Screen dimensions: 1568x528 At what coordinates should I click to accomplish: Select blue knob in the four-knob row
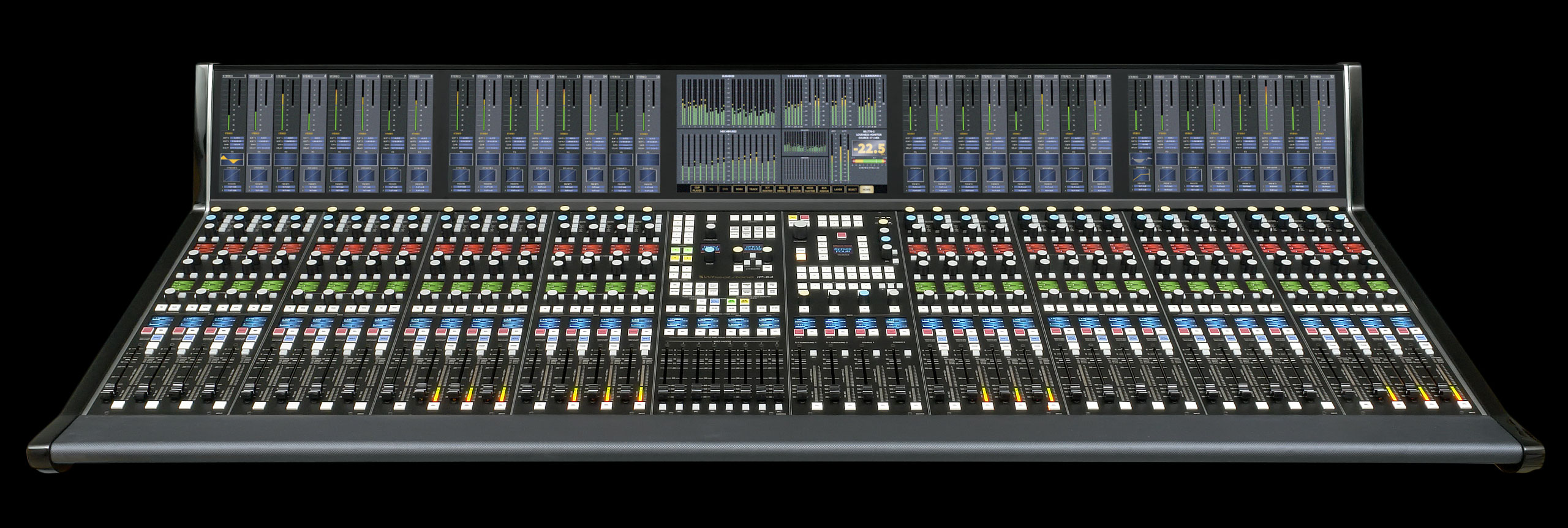[864, 296]
